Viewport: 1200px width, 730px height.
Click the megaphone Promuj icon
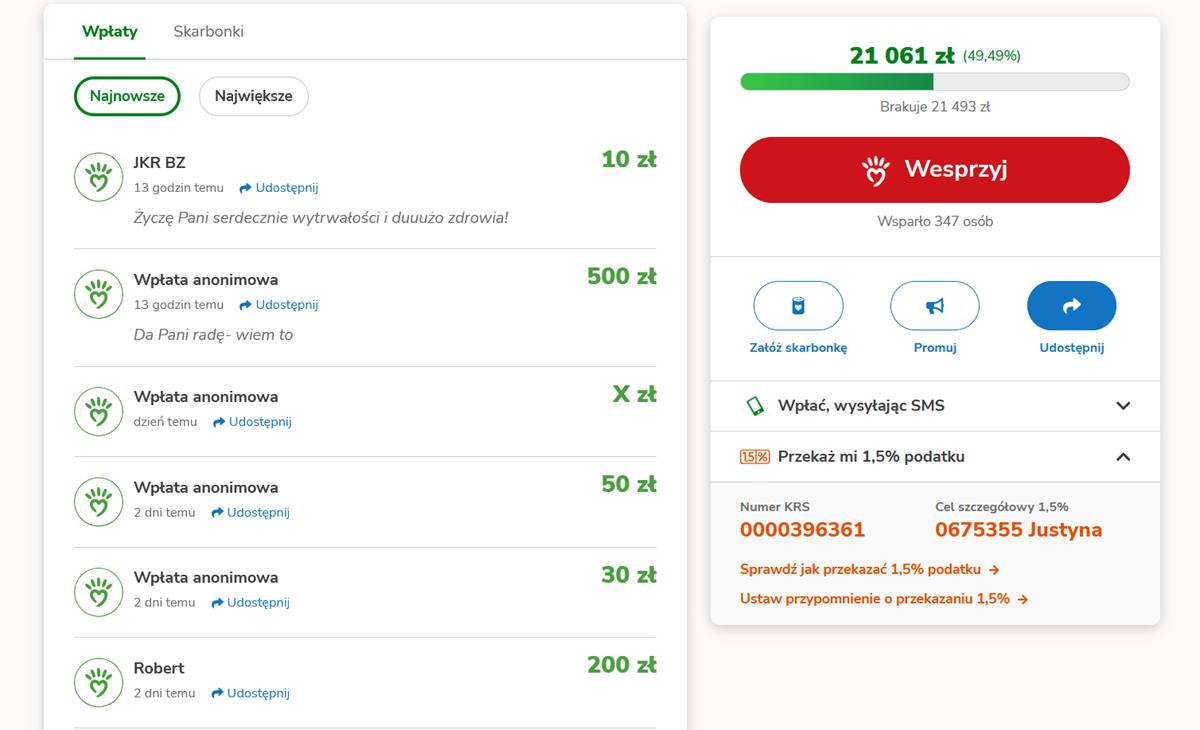click(x=934, y=306)
